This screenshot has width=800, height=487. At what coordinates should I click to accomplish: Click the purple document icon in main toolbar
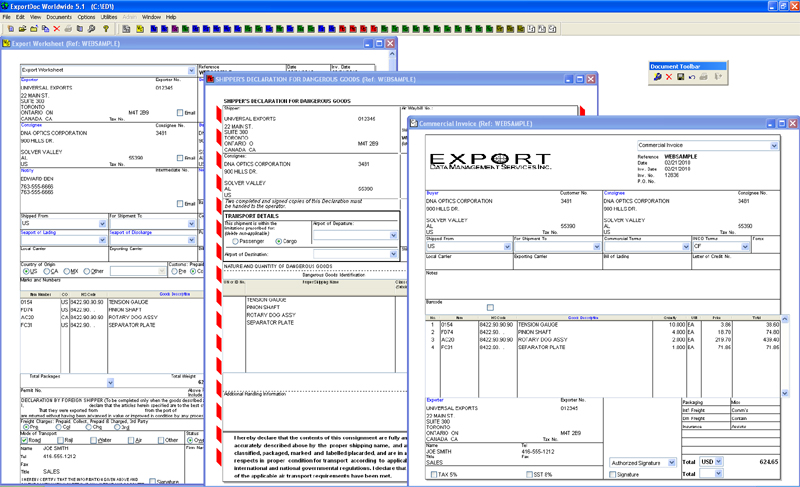pos(175,29)
